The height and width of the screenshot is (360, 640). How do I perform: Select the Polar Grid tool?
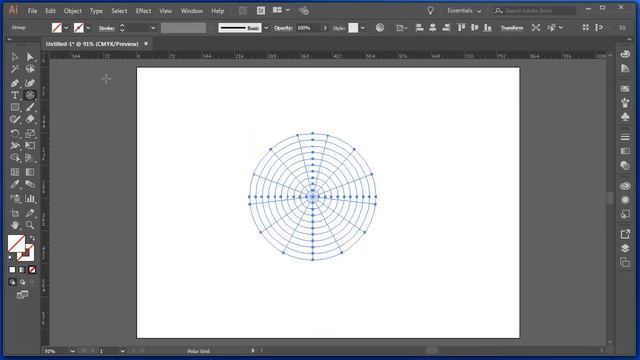(30, 95)
